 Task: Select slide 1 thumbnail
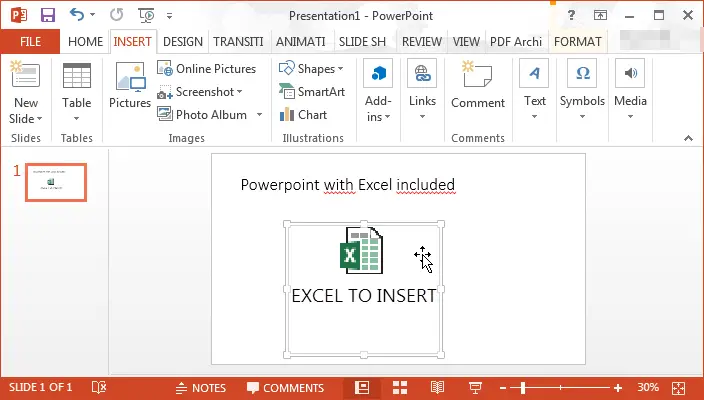coord(56,182)
